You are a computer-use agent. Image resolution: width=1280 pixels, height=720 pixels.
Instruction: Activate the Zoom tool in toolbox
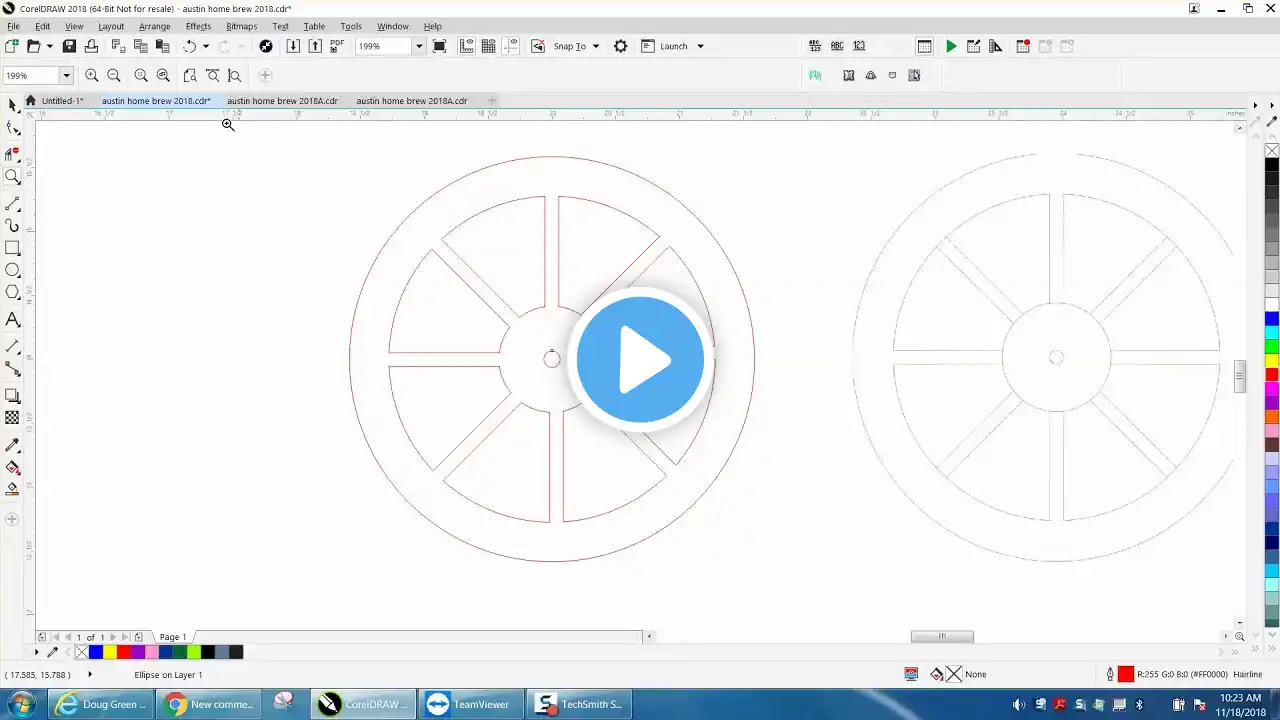(13, 177)
